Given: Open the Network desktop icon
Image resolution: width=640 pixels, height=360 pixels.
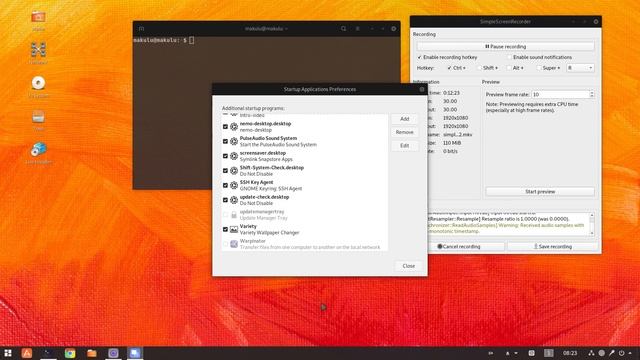Looking at the screenshot, I should (x=38, y=50).
